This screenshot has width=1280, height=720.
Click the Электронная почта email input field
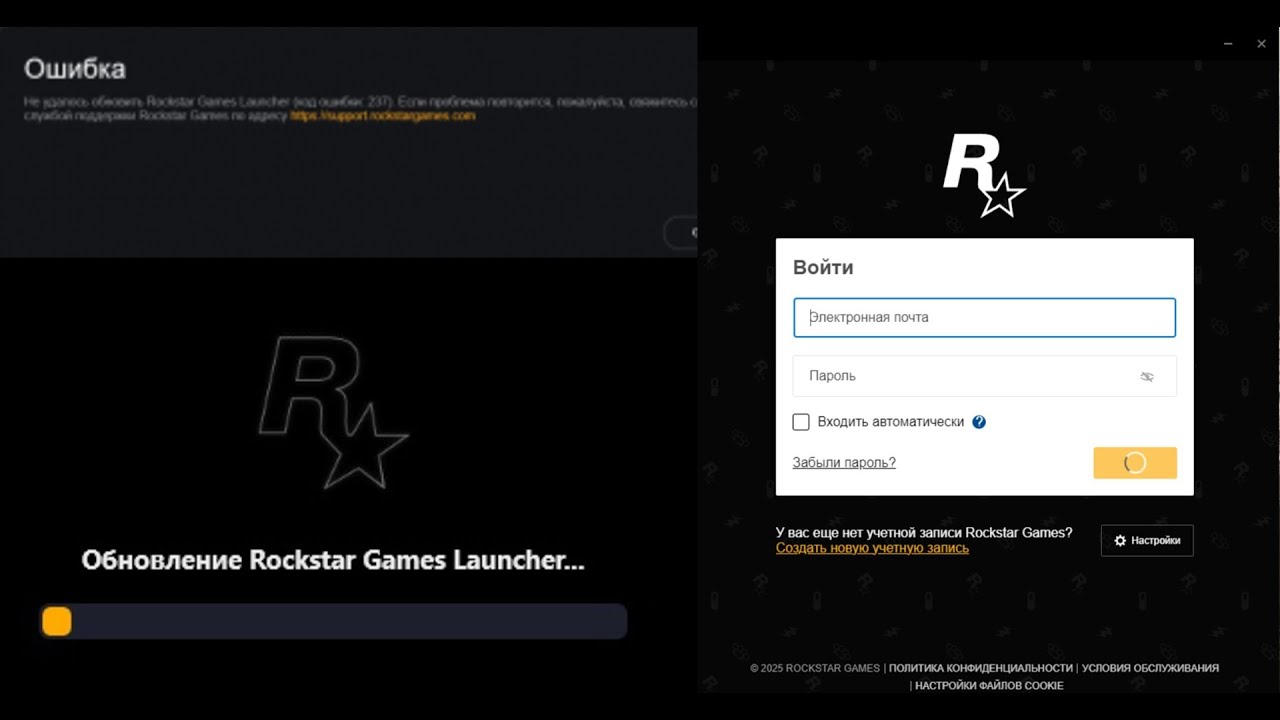[984, 317]
